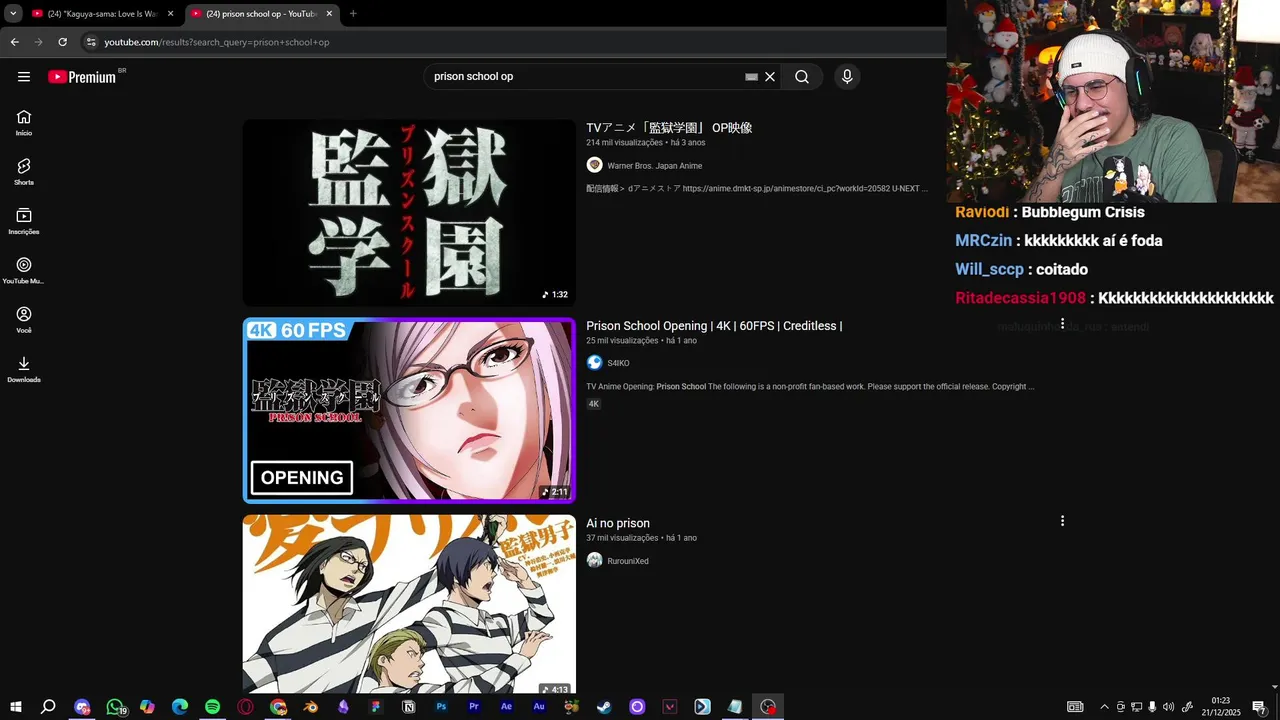Open the Windows Start menu
Viewport: 1280px width, 720px height.
[x=16, y=707]
